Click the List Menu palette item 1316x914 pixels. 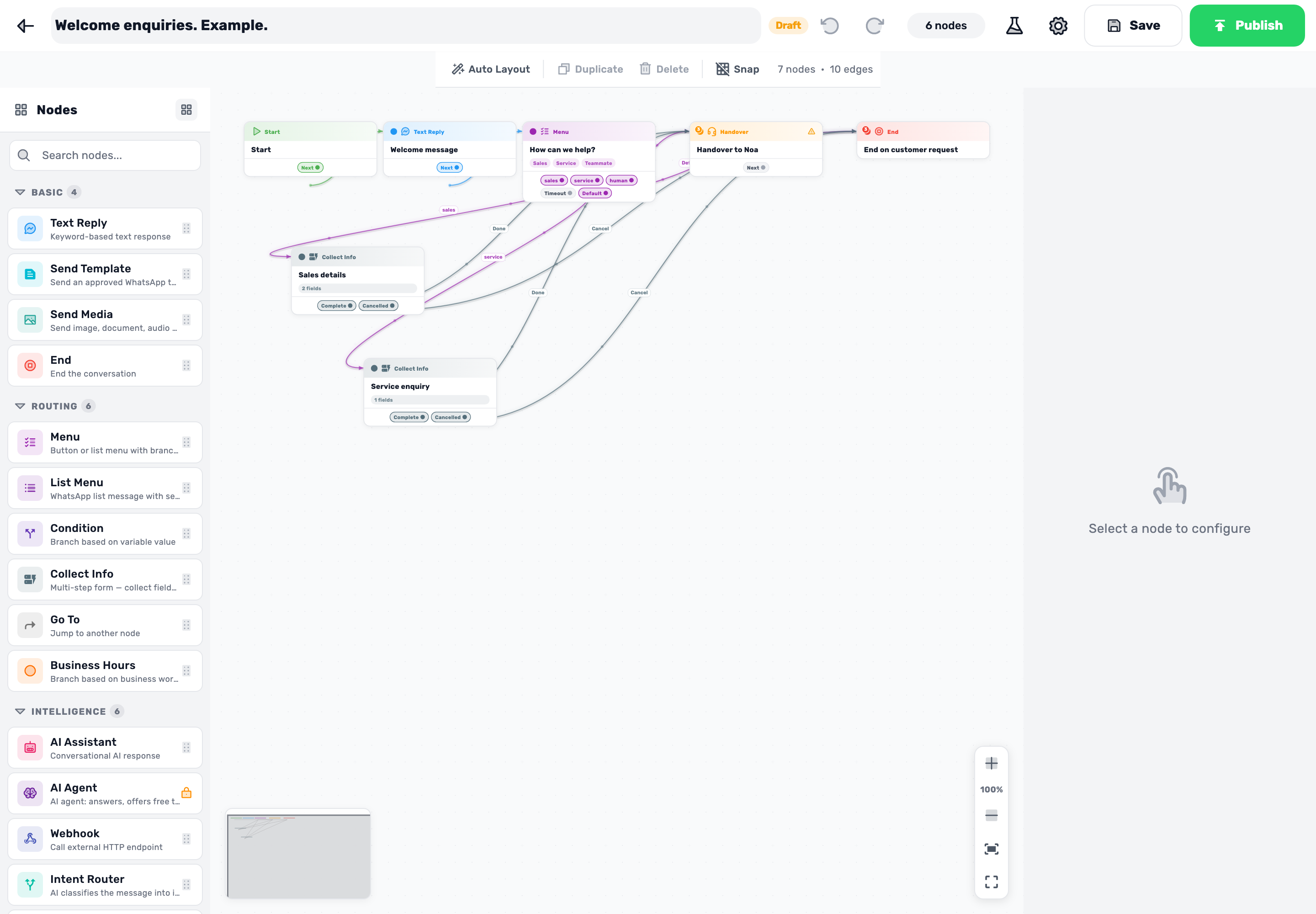click(x=106, y=489)
